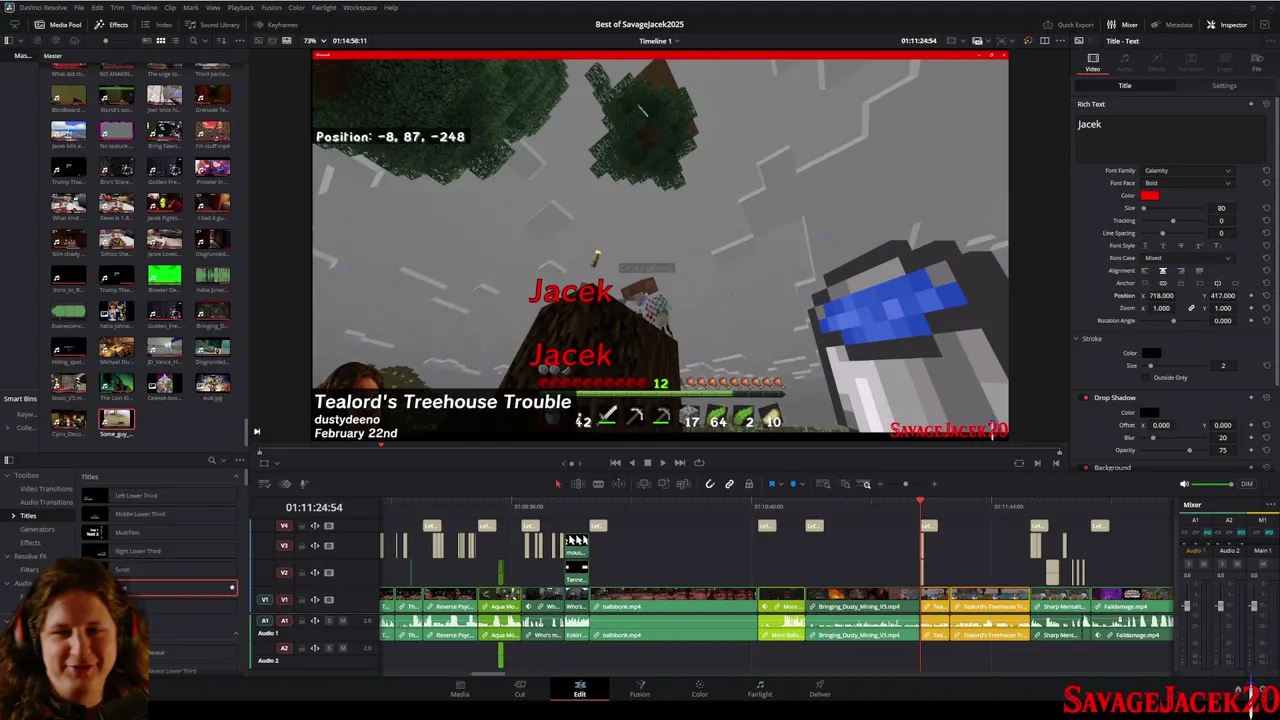Click the Position X value field
Viewport: 1280px width, 720px height.
point(1162,296)
